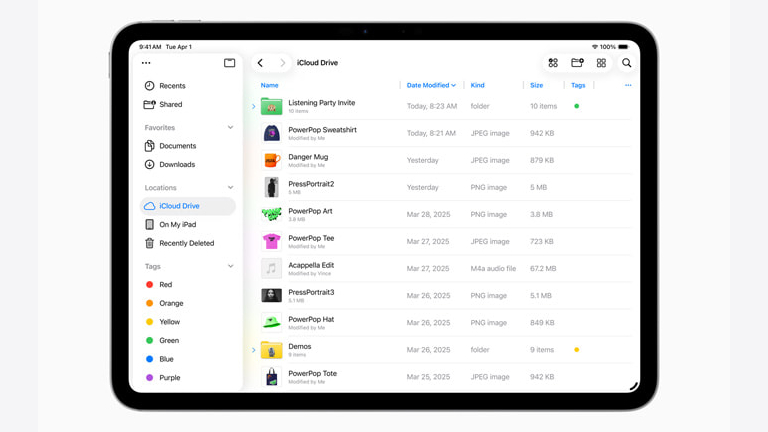Go forward with the right chevron

pyautogui.click(x=283, y=63)
